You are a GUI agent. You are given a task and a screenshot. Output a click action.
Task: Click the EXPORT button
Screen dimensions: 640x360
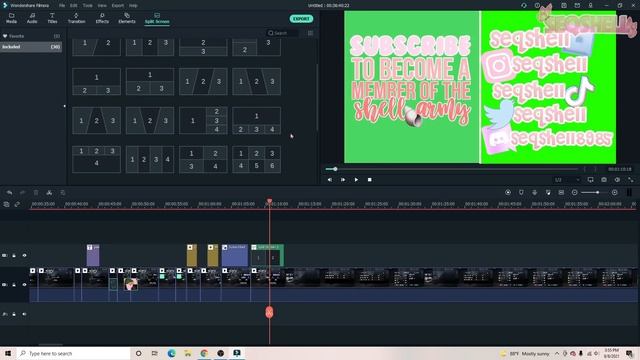pyautogui.click(x=301, y=19)
